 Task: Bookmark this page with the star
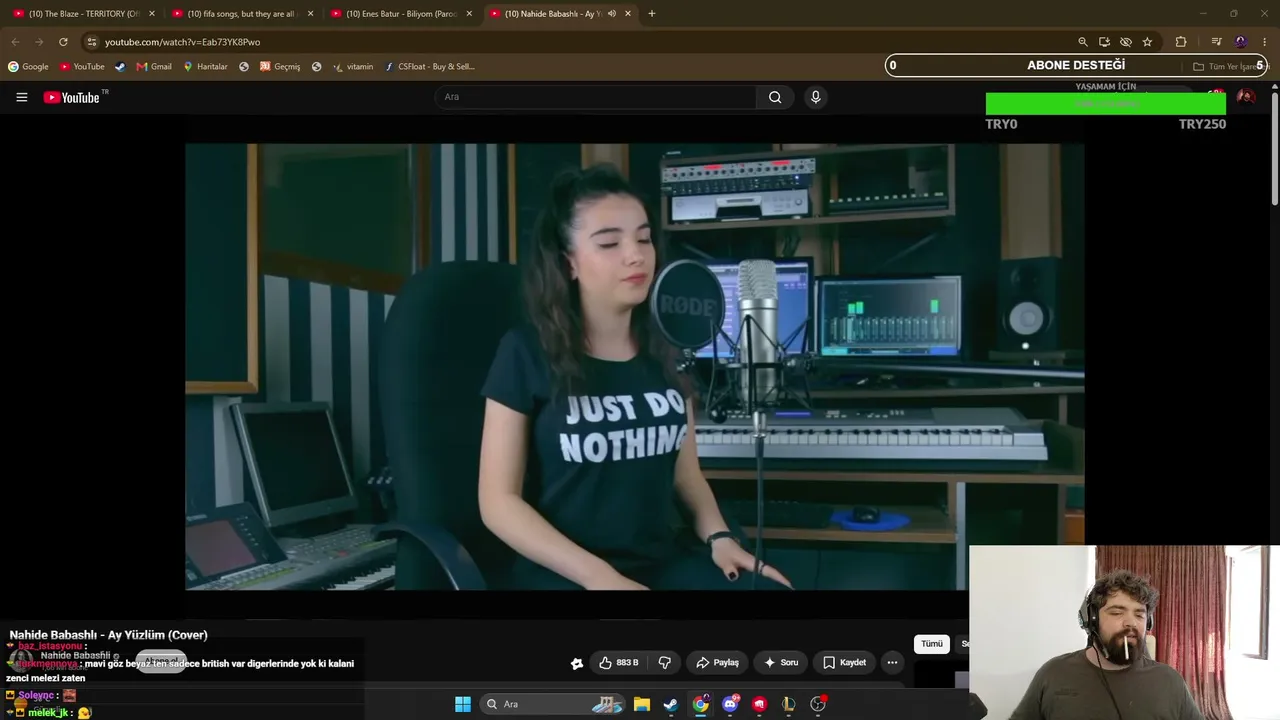click(x=1147, y=42)
